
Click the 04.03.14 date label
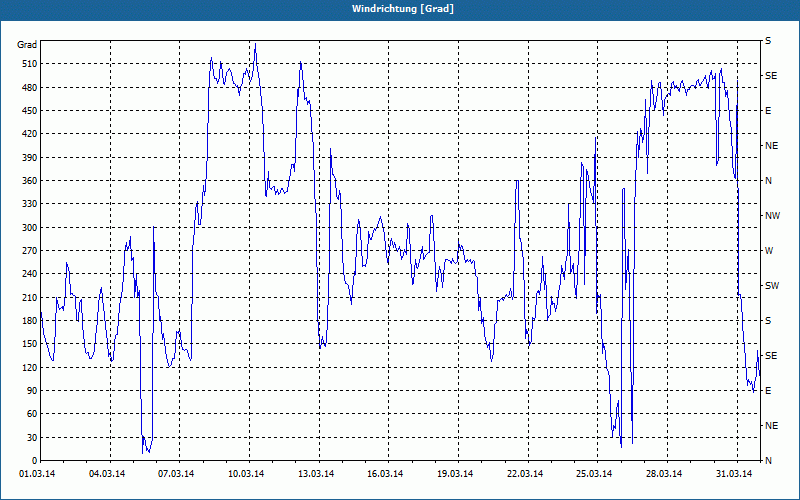click(x=107, y=474)
